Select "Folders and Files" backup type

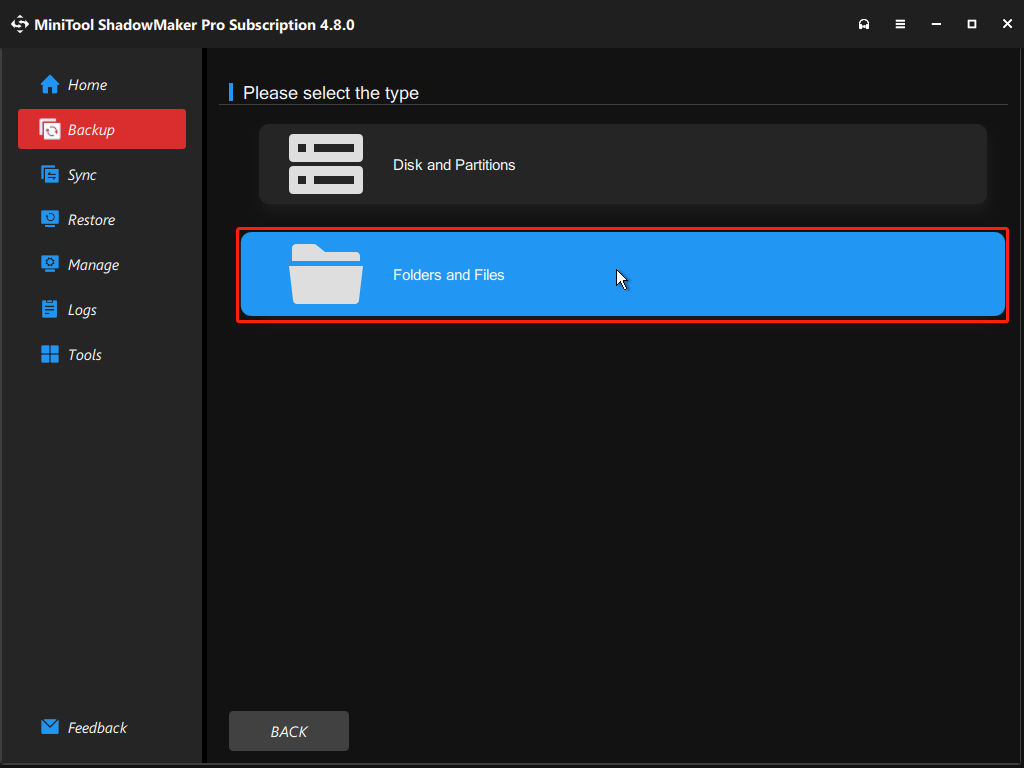(620, 276)
